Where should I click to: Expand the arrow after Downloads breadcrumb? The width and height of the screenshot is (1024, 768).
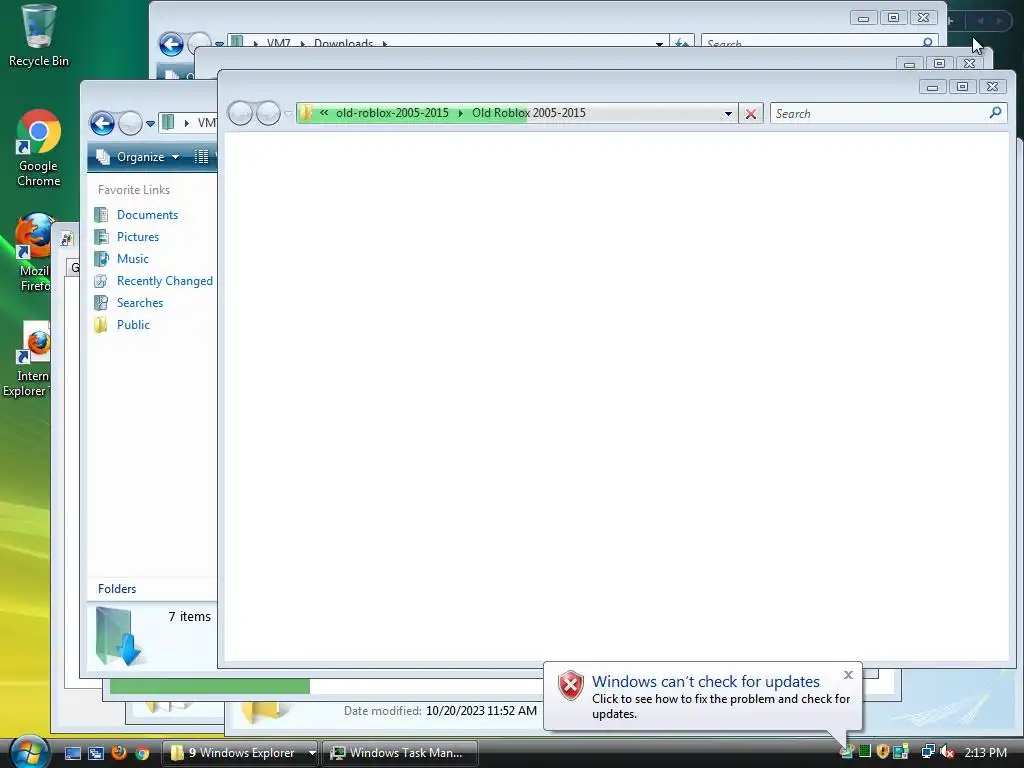coord(385,44)
